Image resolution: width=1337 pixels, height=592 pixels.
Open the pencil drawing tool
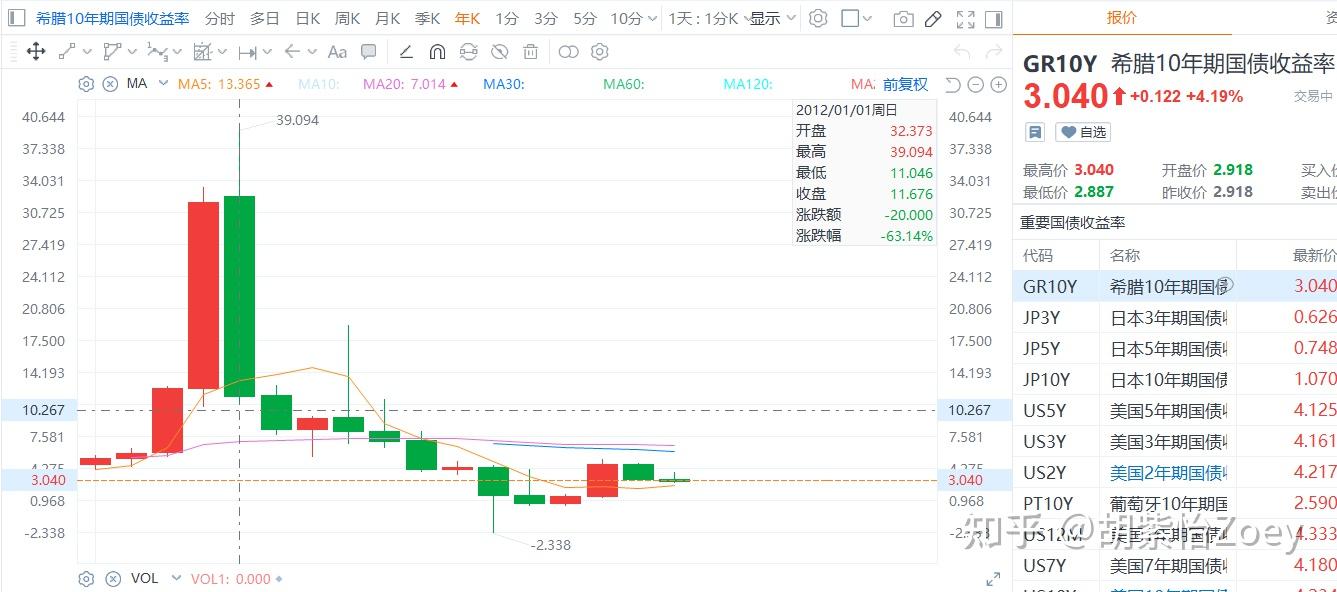[933, 19]
